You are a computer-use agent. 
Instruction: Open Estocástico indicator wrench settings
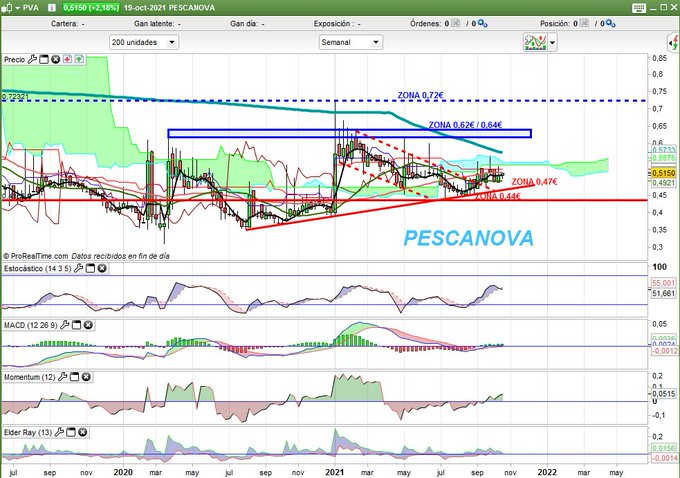click(x=78, y=268)
